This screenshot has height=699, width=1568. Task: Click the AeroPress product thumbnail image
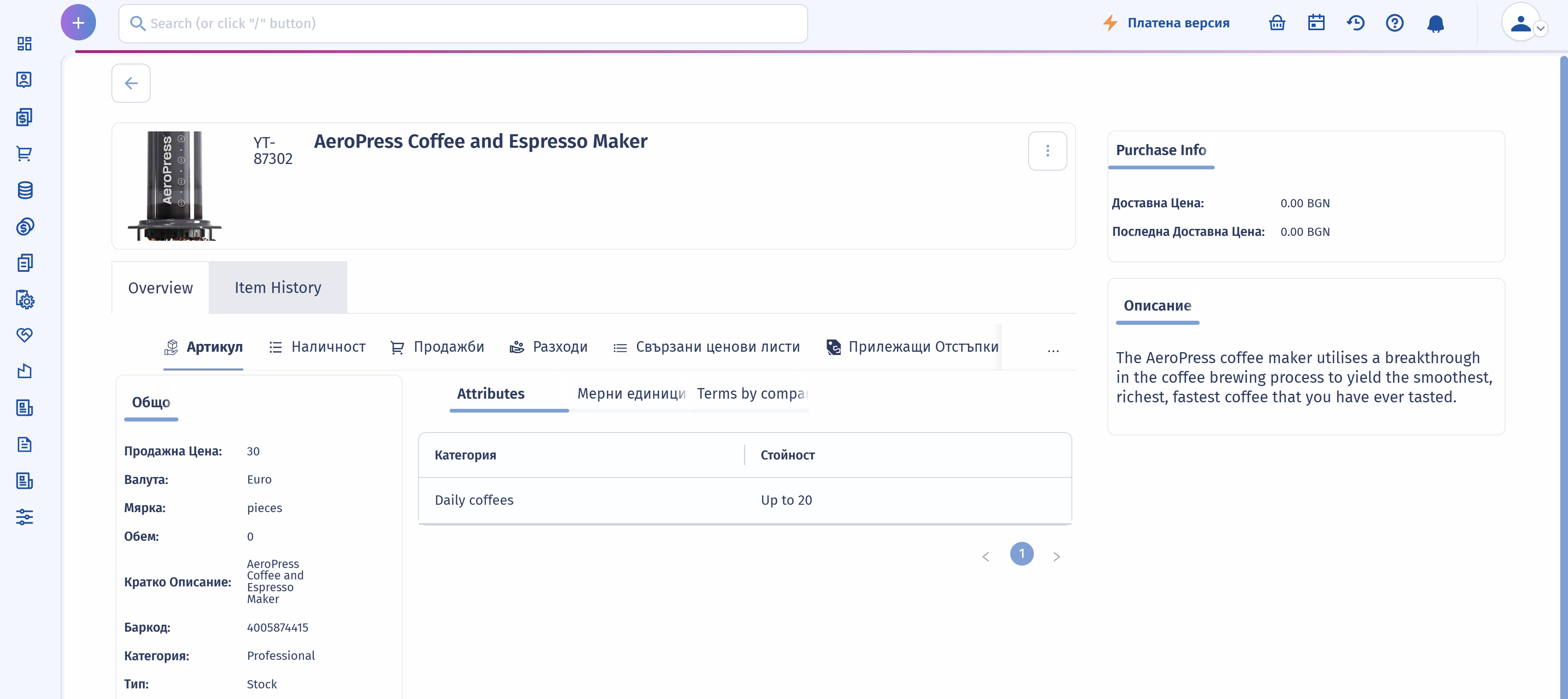point(175,186)
